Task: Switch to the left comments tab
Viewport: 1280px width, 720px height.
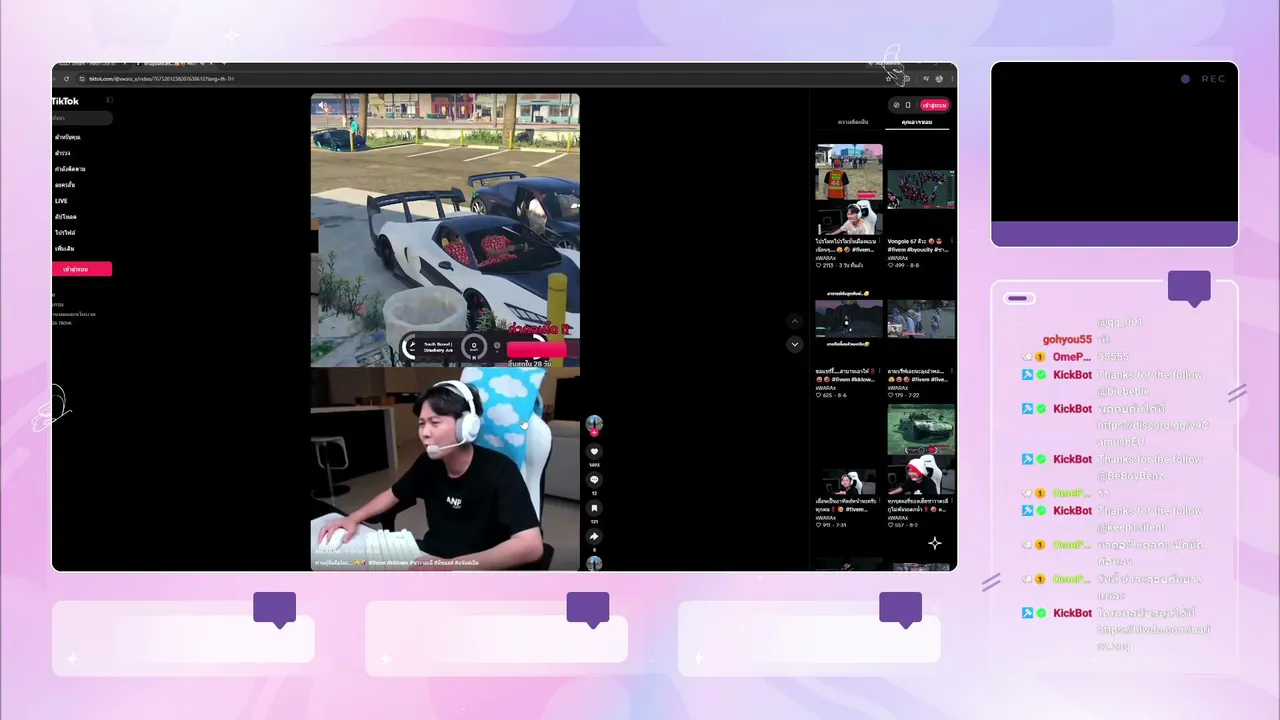Action: 853,122
